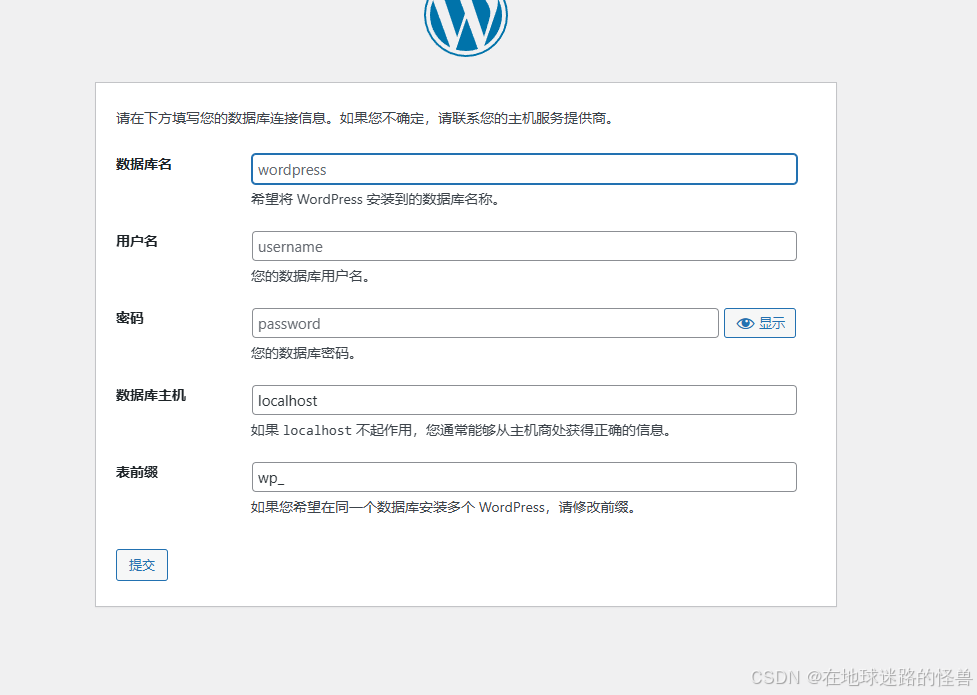Click the 数据库名 label
This screenshot has height=695, width=977.
coord(144,164)
